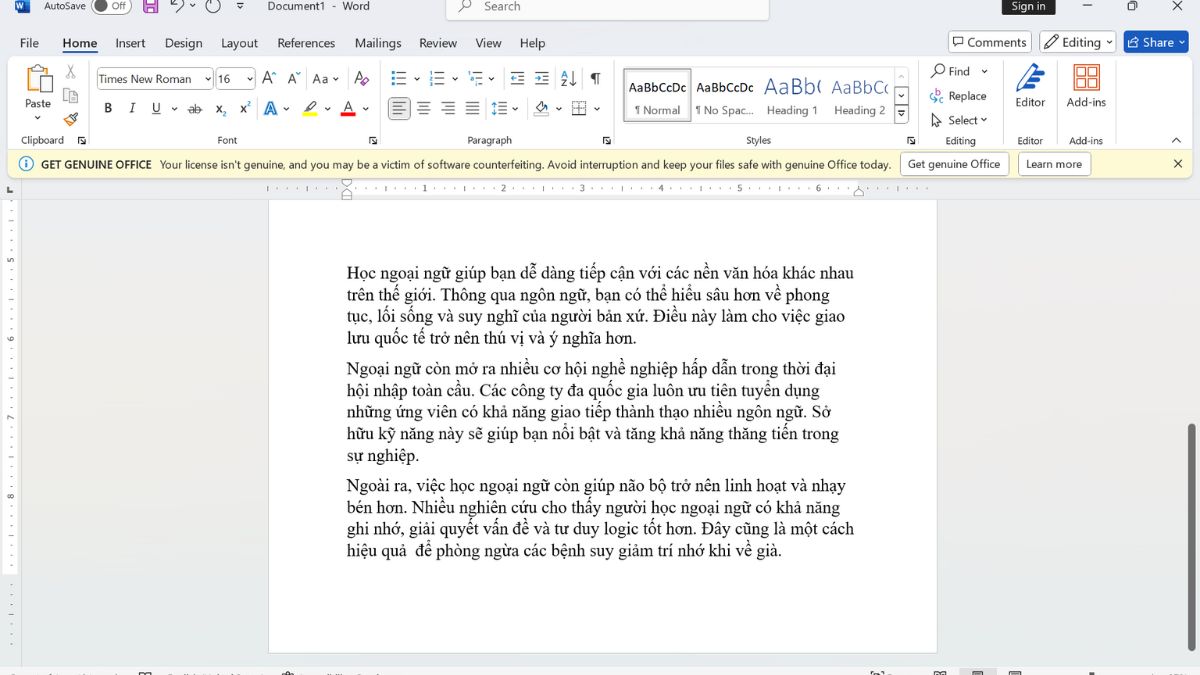The image size is (1200, 675).
Task: Apply subscript formatting
Action: coord(220,108)
